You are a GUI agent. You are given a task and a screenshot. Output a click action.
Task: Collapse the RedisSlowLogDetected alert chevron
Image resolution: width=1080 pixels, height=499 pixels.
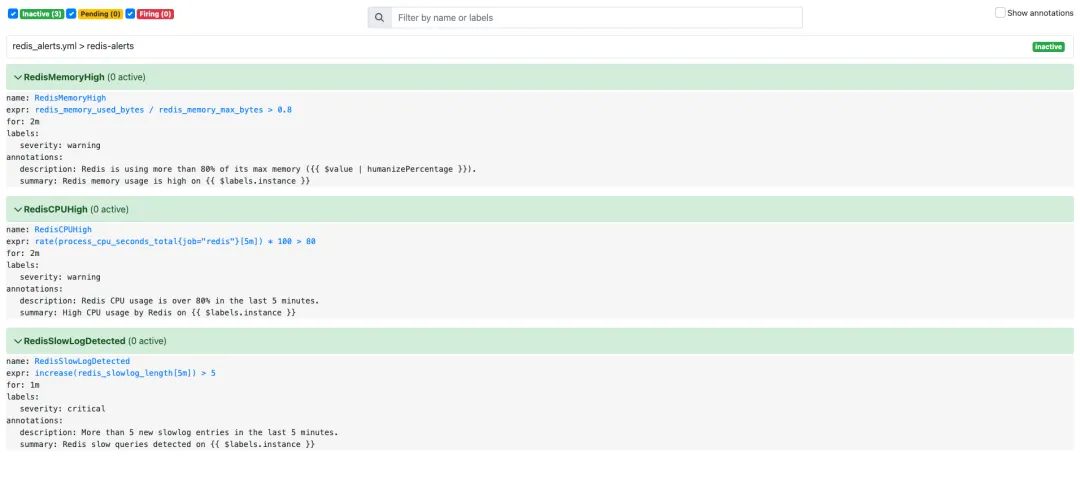pyautogui.click(x=17, y=341)
